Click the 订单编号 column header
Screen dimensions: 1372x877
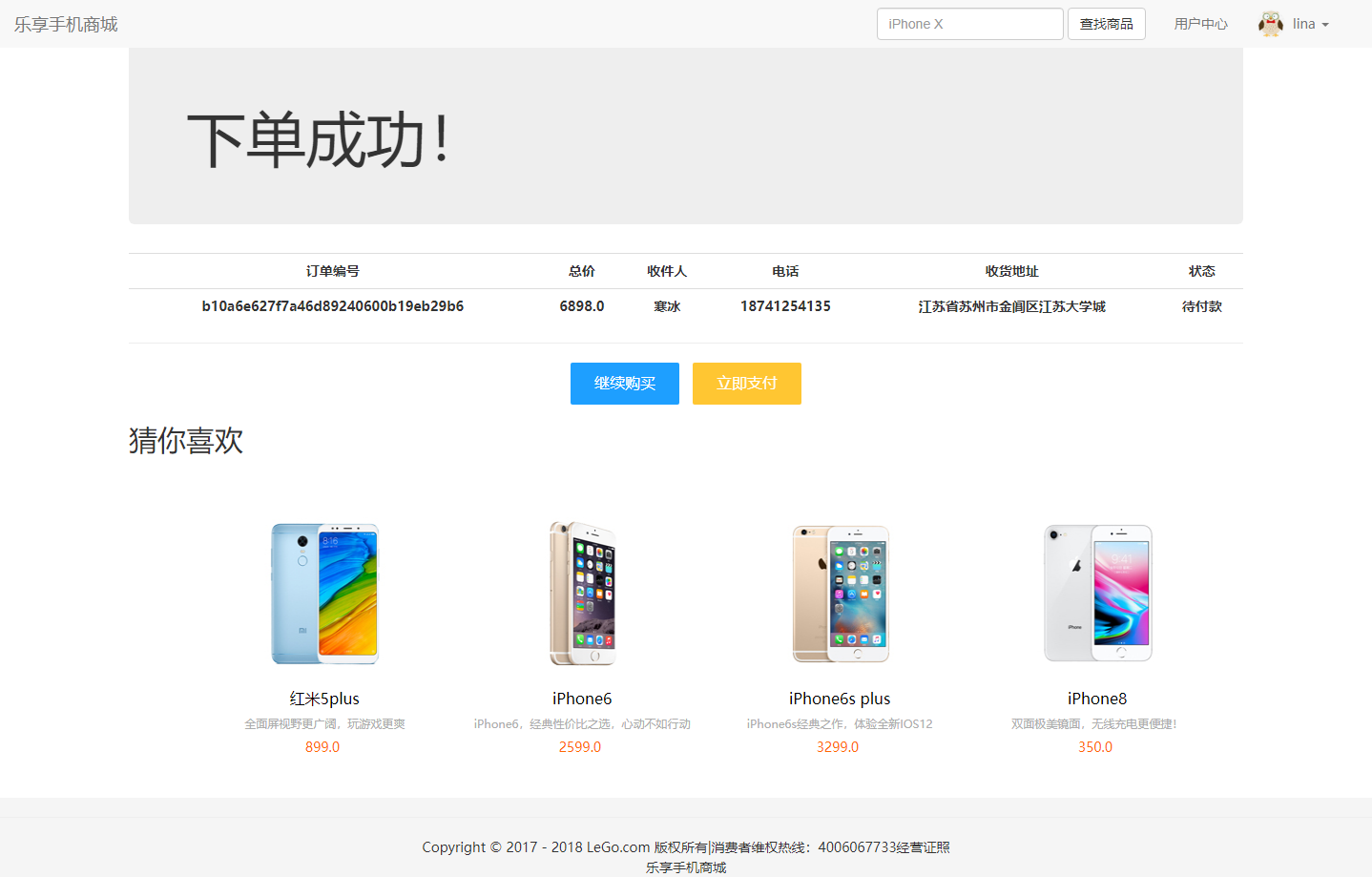333,271
